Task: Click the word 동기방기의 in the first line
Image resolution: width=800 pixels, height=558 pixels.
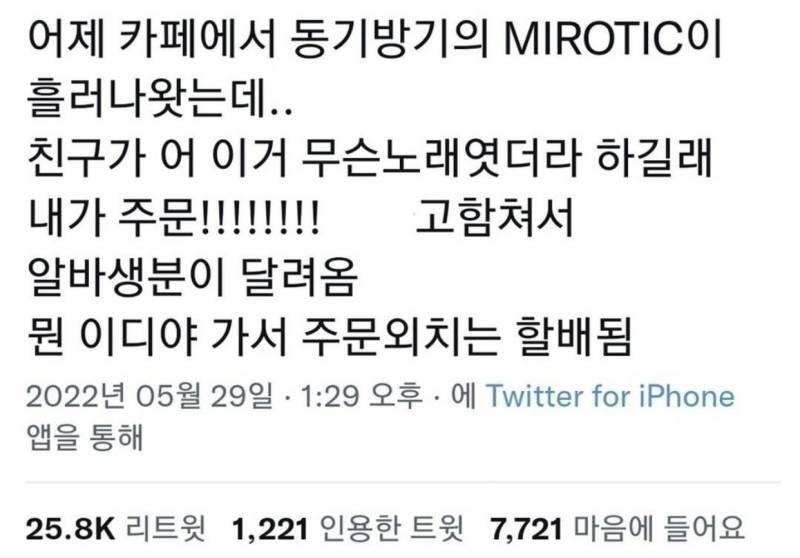Action: coord(390,40)
